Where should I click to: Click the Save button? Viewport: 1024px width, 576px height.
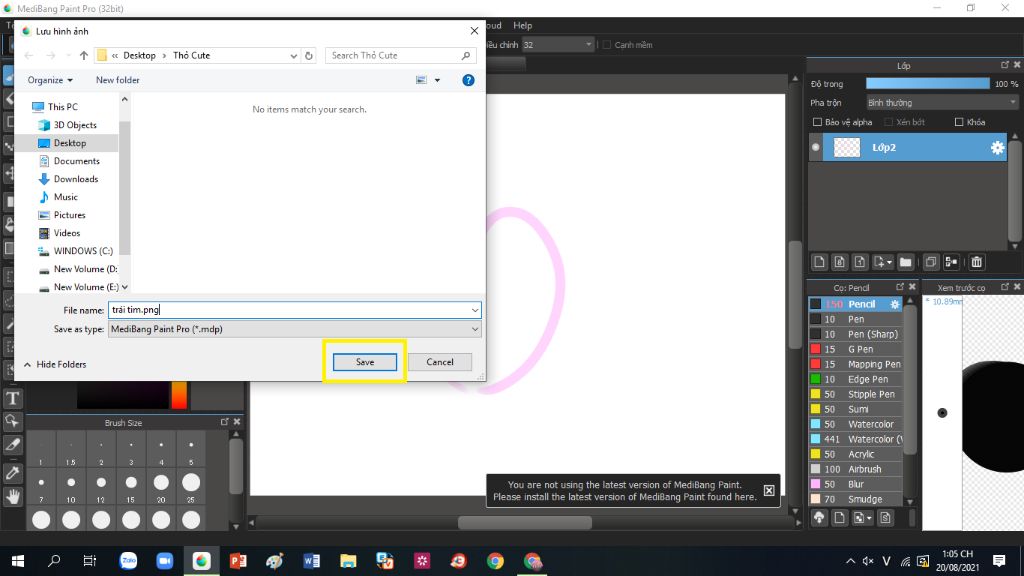coord(364,362)
